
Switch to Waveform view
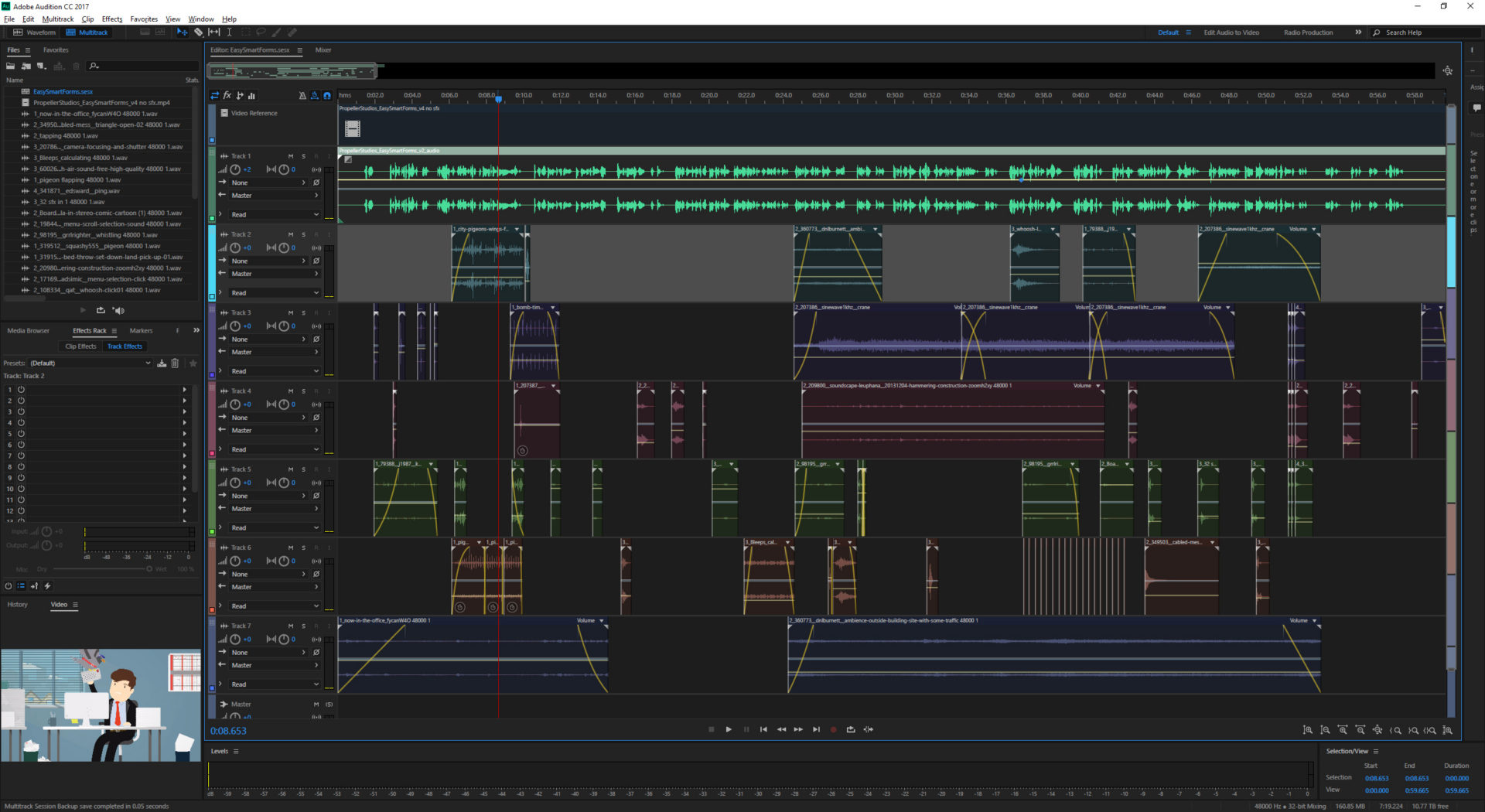(35, 32)
